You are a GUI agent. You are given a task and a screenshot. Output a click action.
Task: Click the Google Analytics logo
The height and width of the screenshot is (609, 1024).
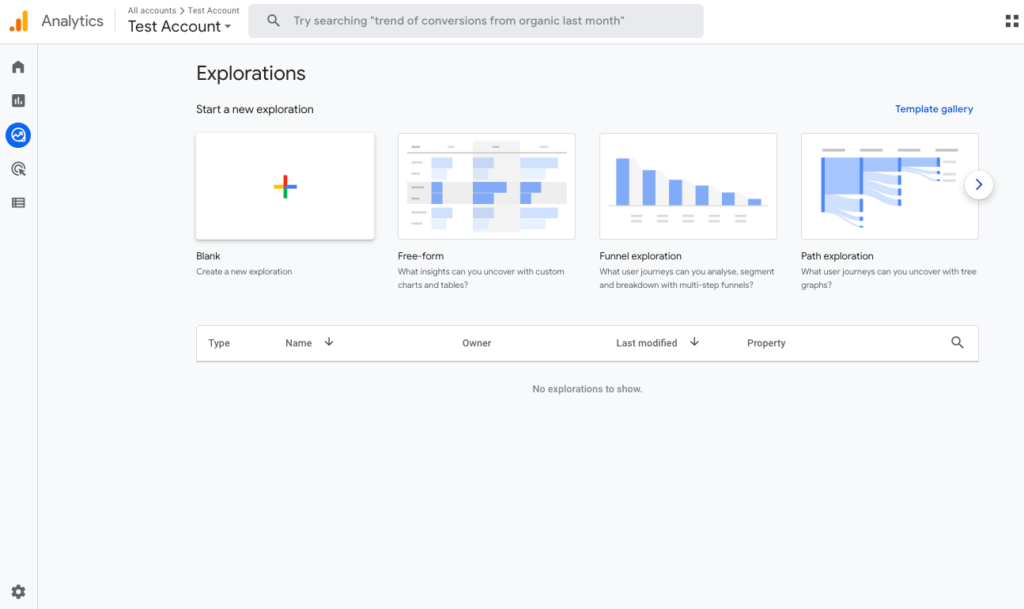click(x=19, y=21)
